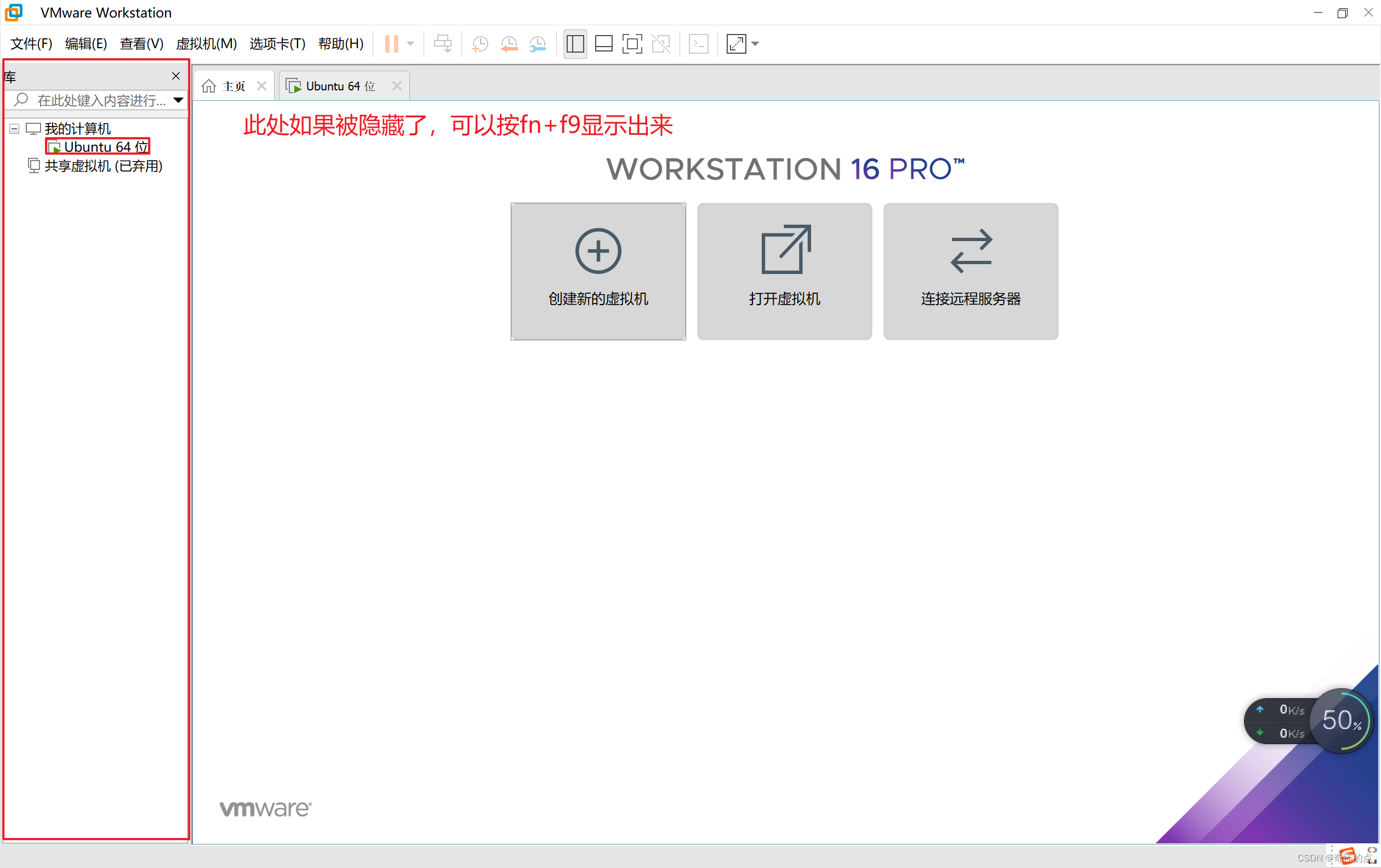Click the Revert Snapshot icon

509,44
